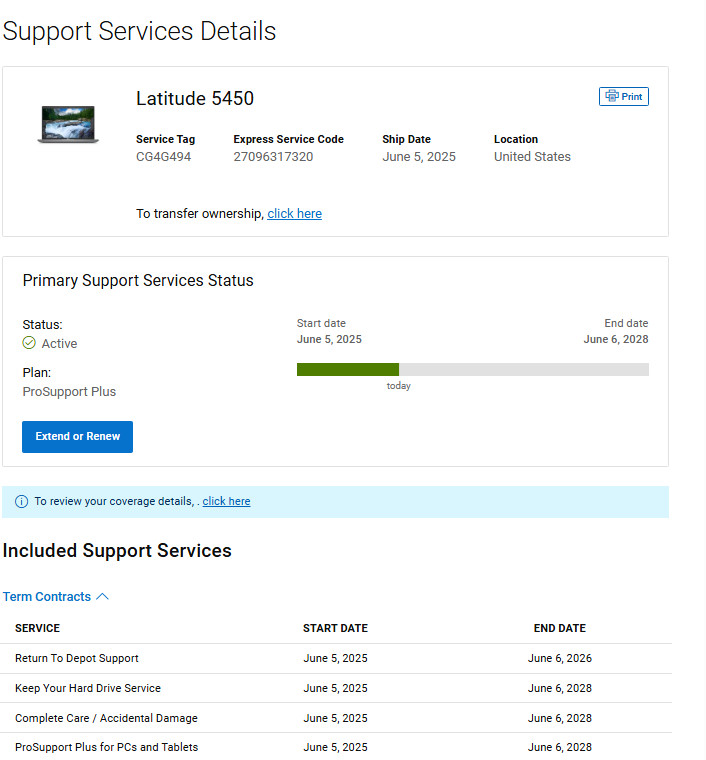Screen dimensions: 706x760
Task: Open coverage details click here link
Action: coord(226,501)
